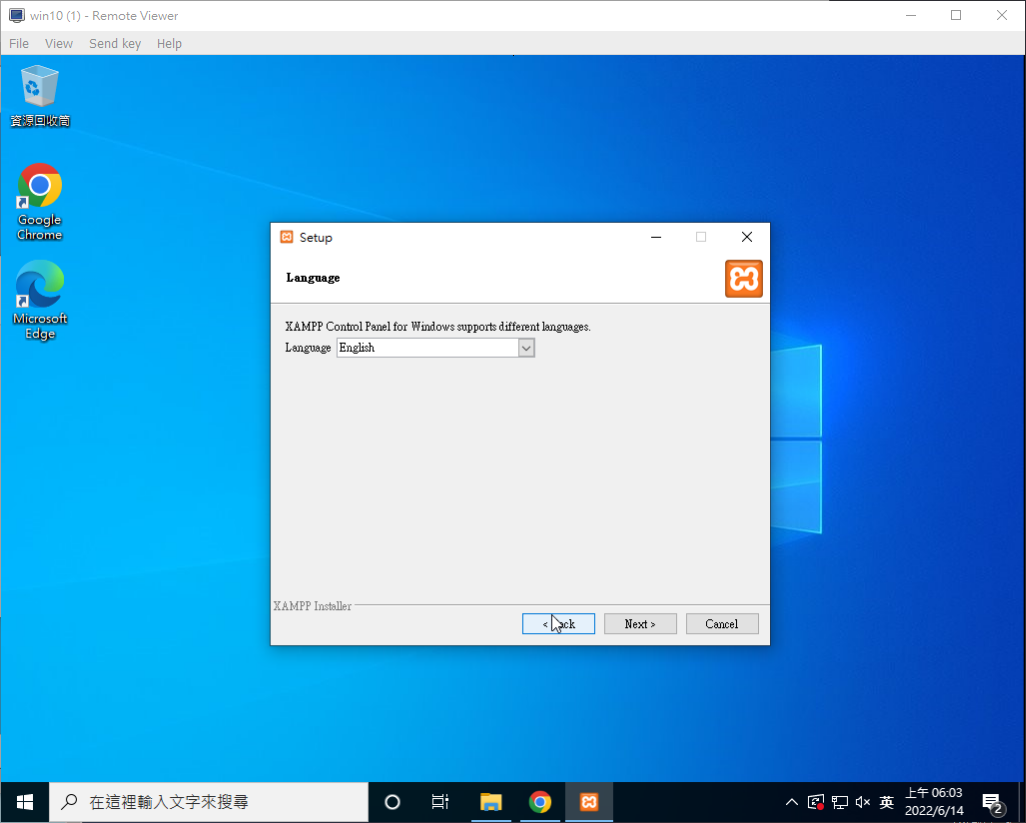Image resolution: width=1026 pixels, height=823 pixels.
Task: Click the Chrome icon in the taskbar
Action: coord(540,802)
